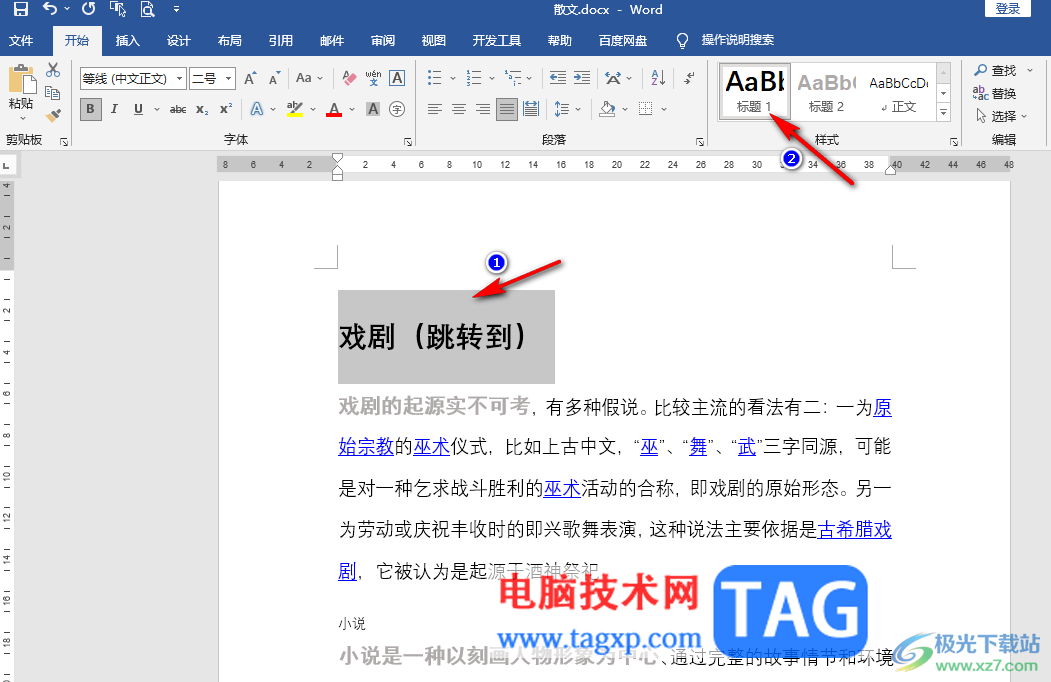The image size is (1051, 682).
Task: Open print preview from the quick access toolbar
Action: point(147,9)
